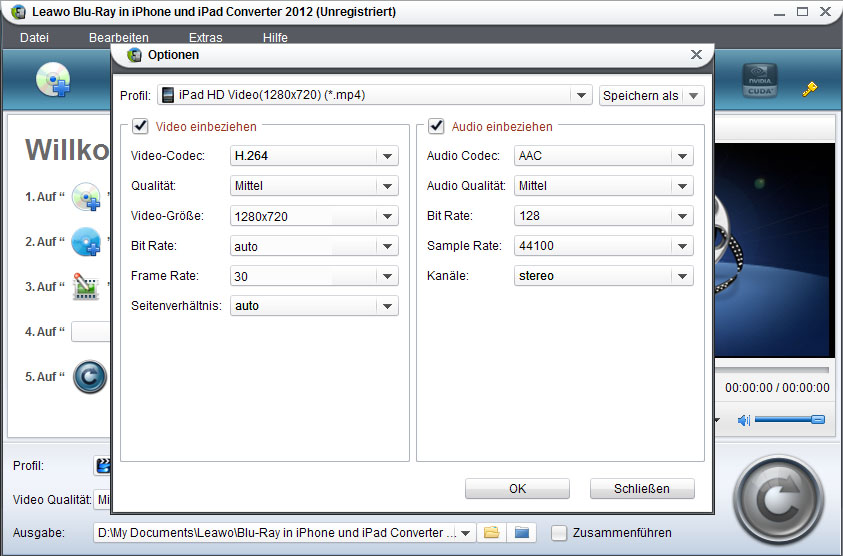Open the Hilfe menu
843x556 pixels.
275,38
